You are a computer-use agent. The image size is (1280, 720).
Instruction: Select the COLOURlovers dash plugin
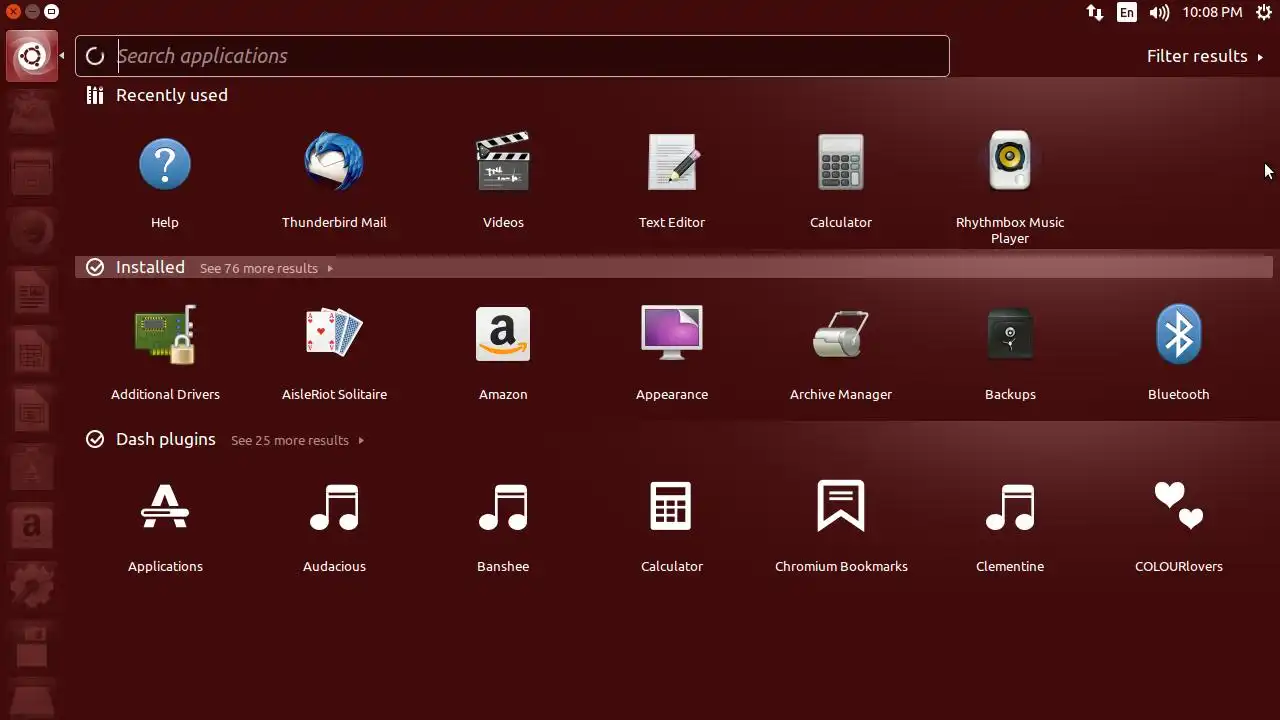click(x=1179, y=506)
